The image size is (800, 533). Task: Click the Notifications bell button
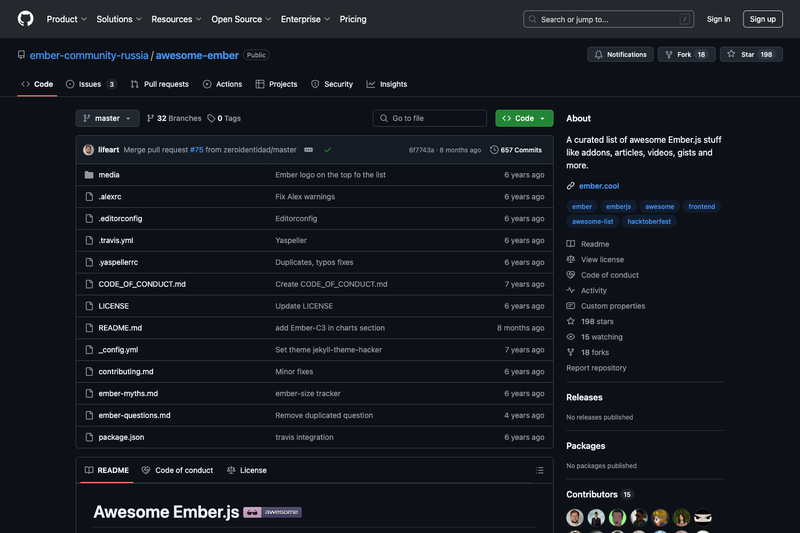click(x=620, y=55)
